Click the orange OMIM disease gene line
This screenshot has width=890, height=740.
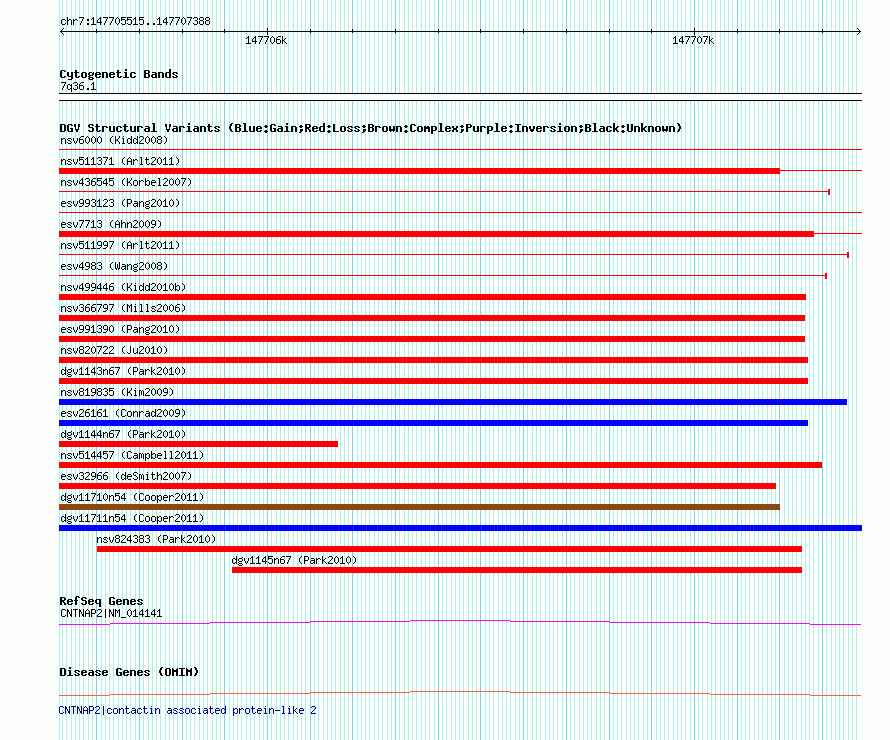coord(460,693)
